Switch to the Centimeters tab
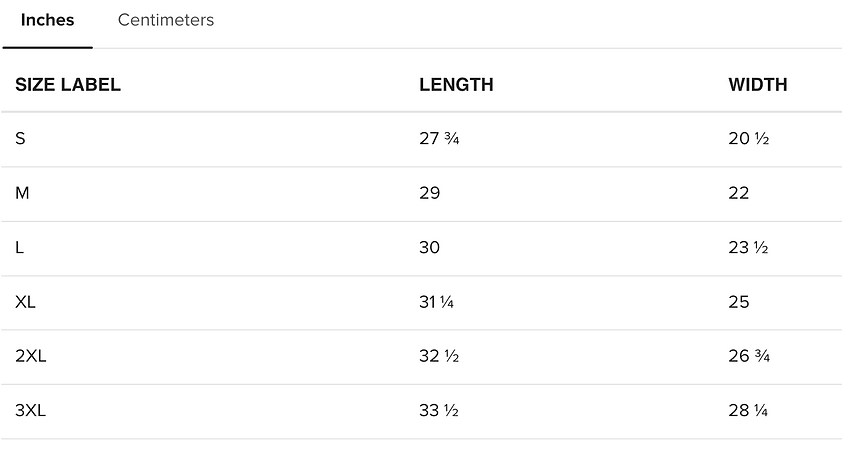 point(165,20)
